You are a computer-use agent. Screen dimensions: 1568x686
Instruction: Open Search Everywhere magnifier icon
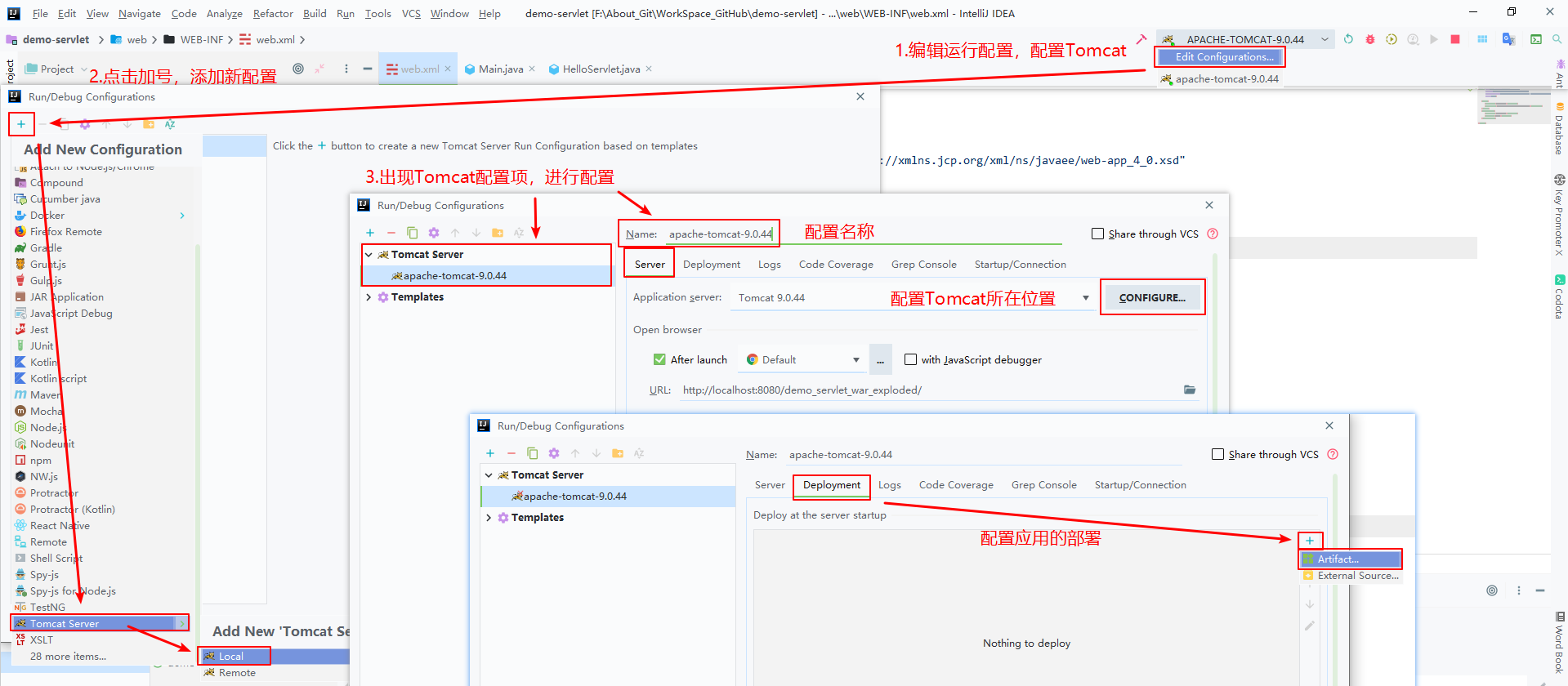(x=1557, y=39)
